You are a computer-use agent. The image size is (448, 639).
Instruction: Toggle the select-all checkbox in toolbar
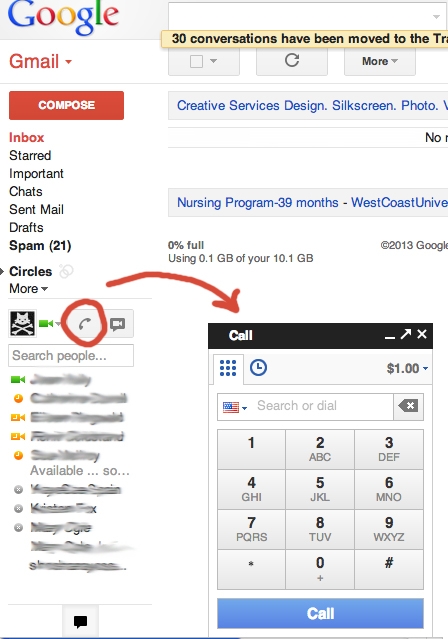point(196,62)
